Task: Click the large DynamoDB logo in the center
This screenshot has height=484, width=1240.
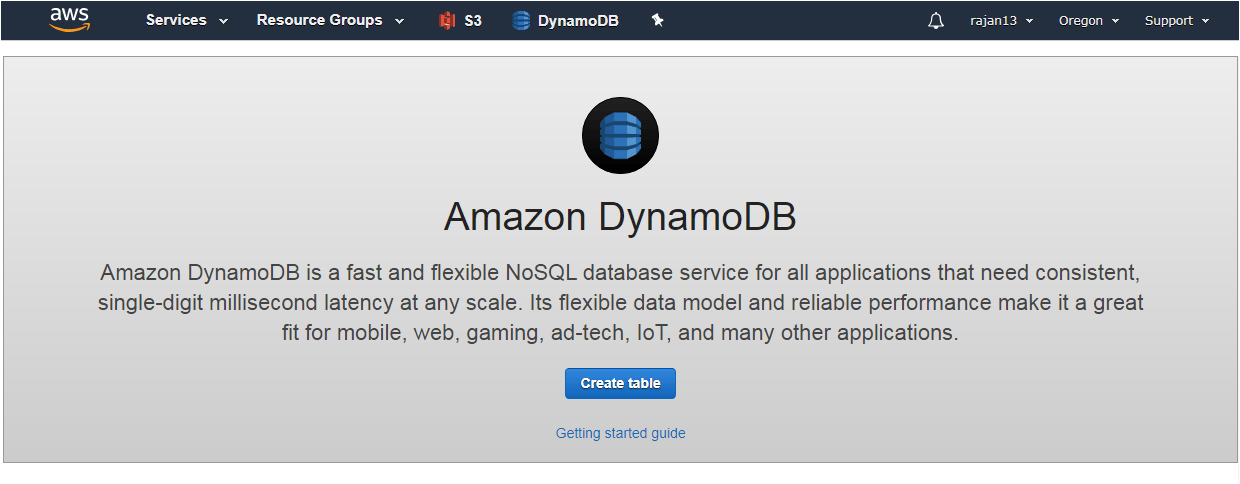Action: pos(620,137)
